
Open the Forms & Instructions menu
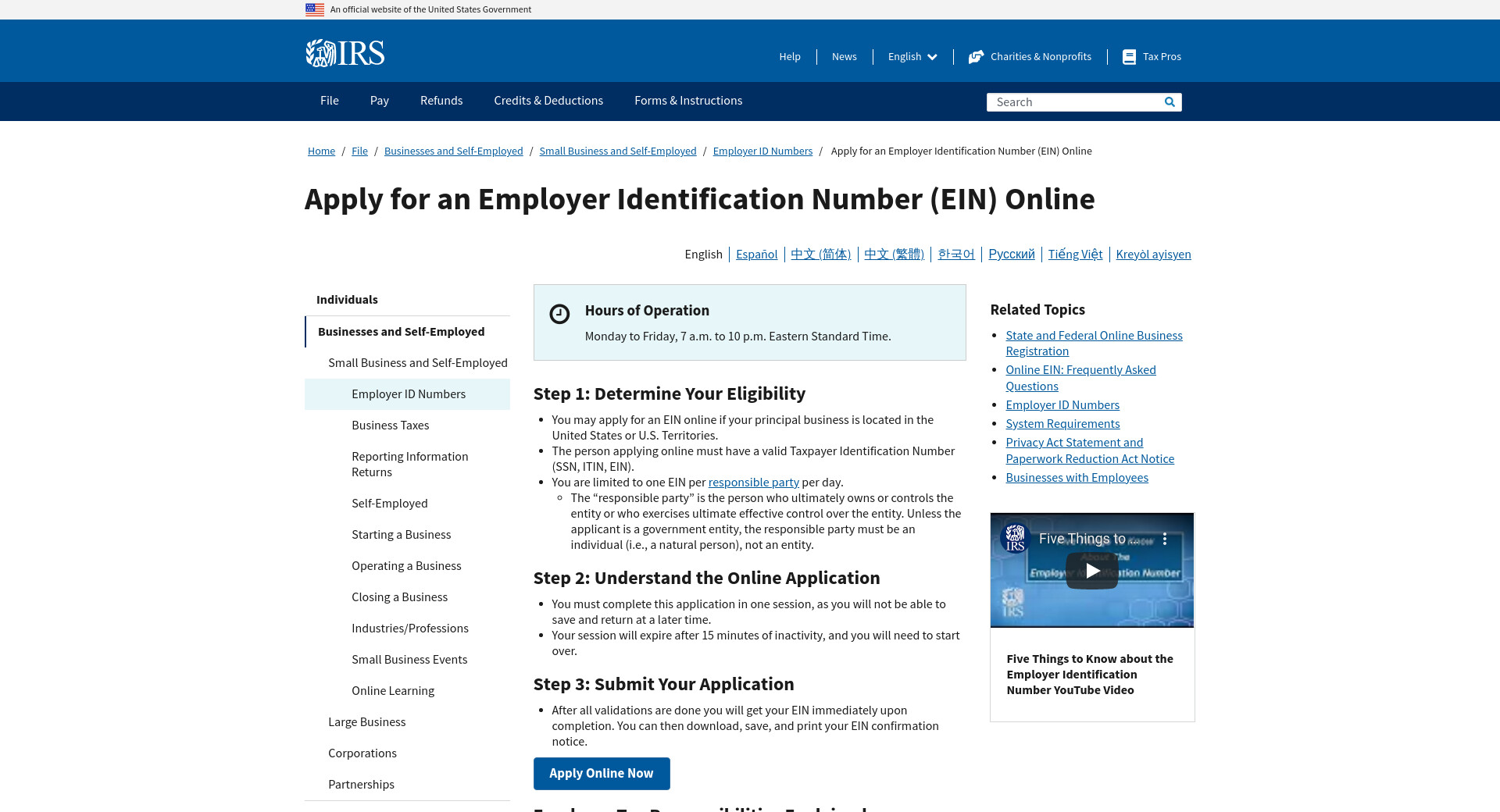click(688, 101)
